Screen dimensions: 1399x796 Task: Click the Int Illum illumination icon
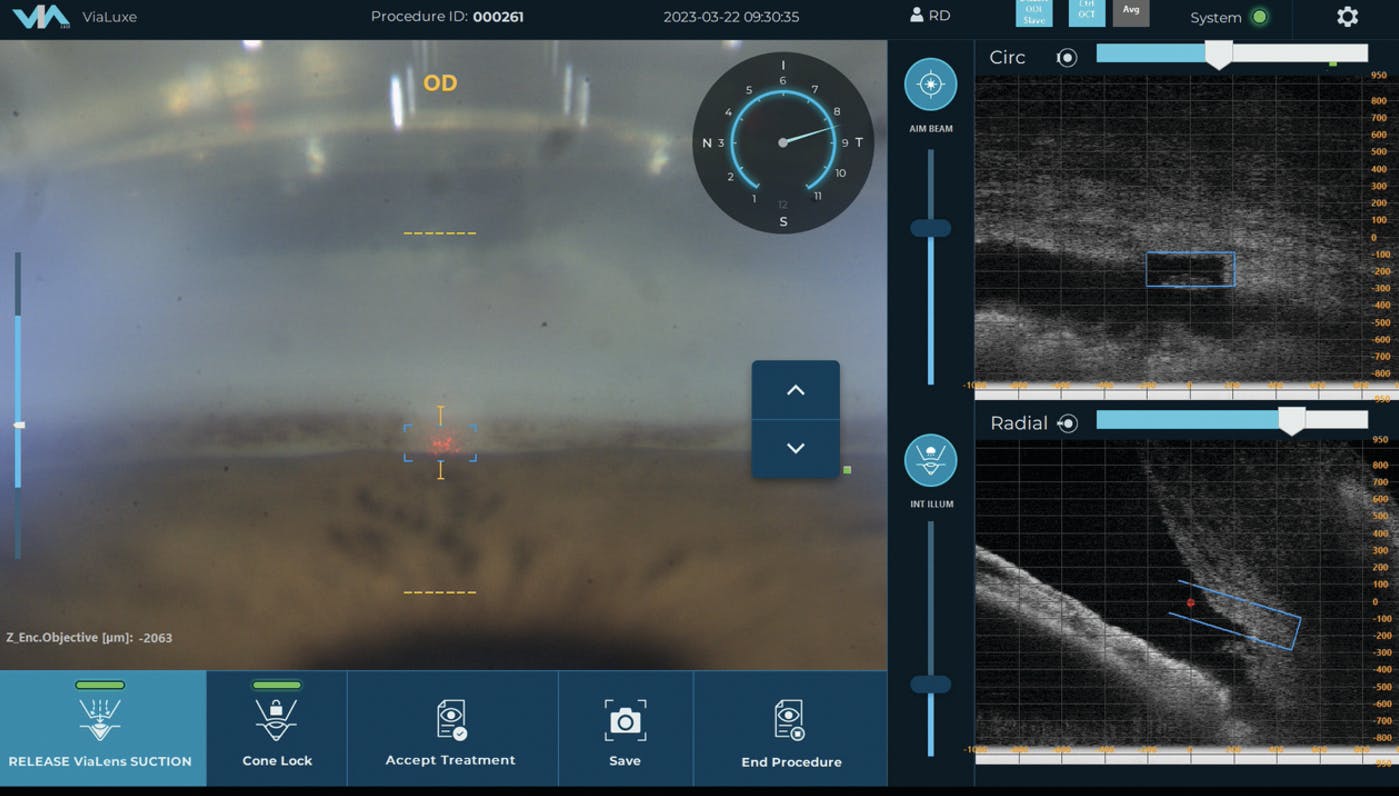(x=930, y=460)
